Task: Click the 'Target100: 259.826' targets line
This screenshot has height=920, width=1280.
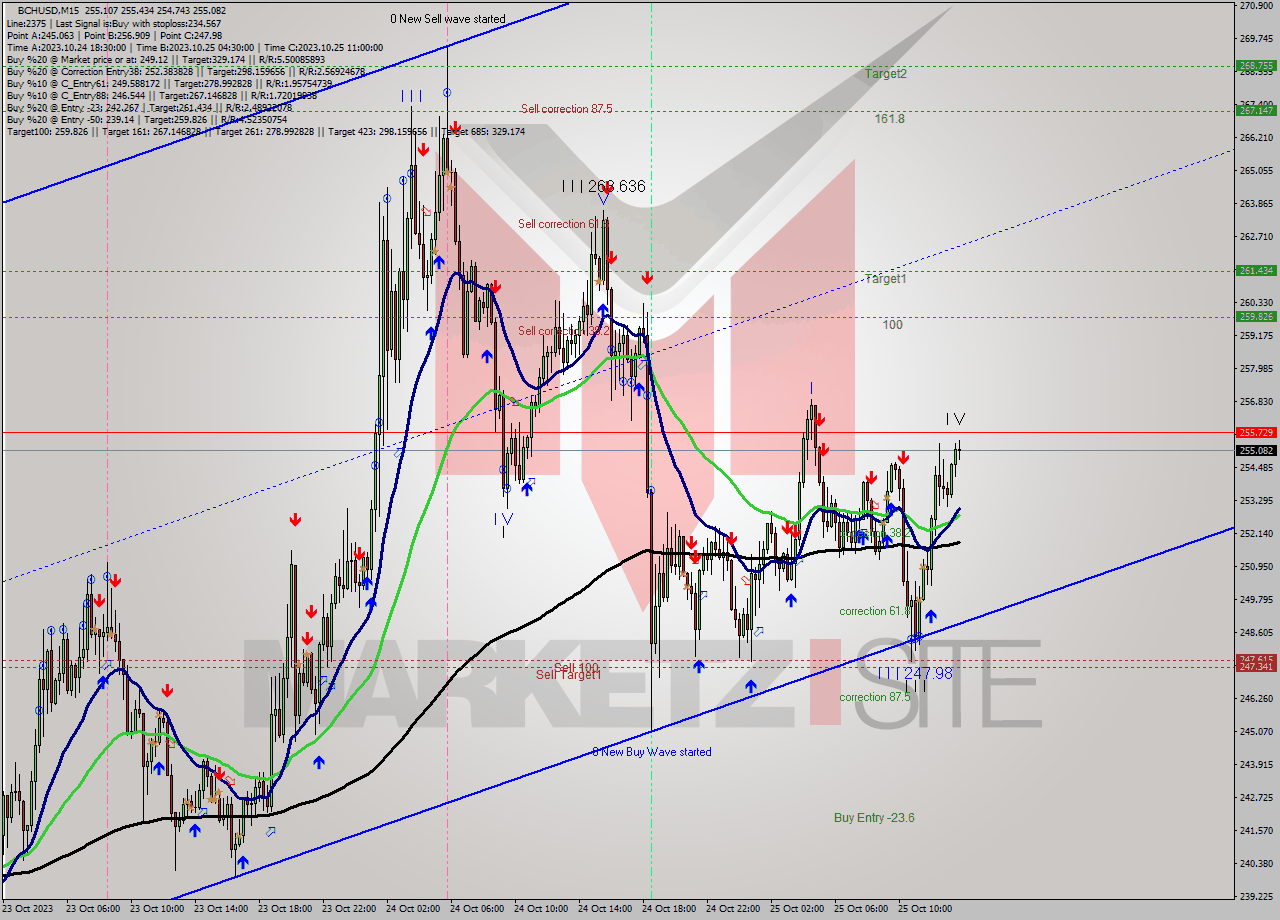Action: tap(265, 131)
